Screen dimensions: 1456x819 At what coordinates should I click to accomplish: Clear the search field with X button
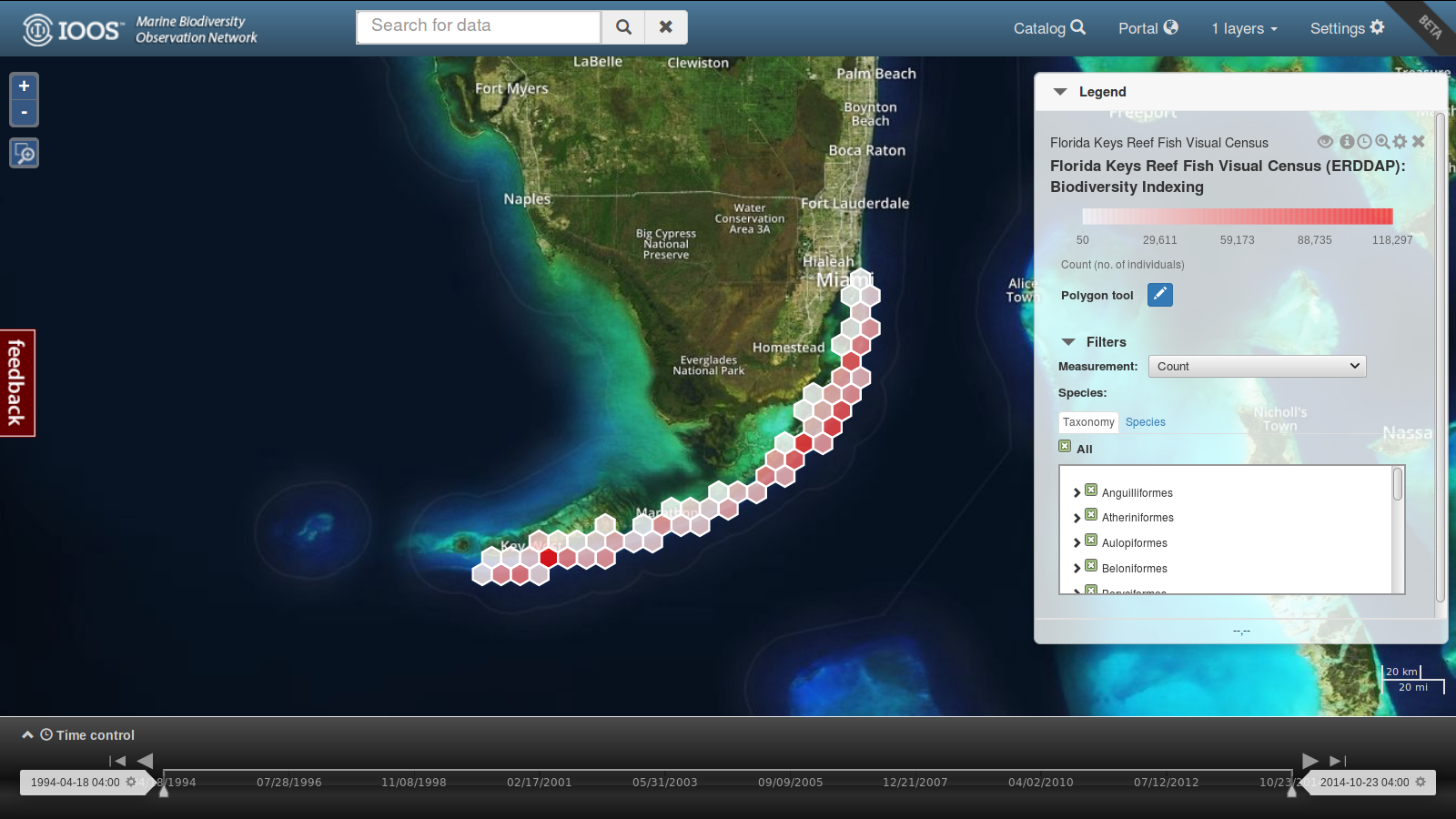point(666,27)
